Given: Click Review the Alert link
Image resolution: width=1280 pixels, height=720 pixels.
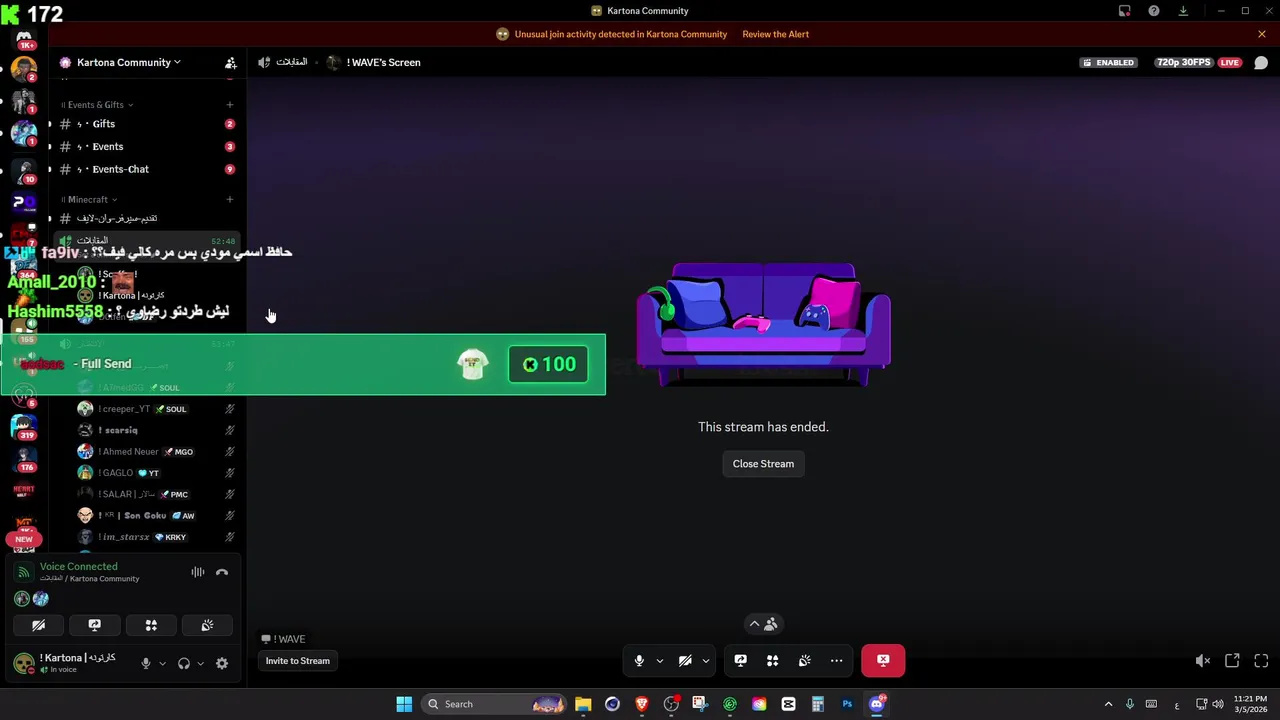Looking at the screenshot, I should [x=775, y=34].
